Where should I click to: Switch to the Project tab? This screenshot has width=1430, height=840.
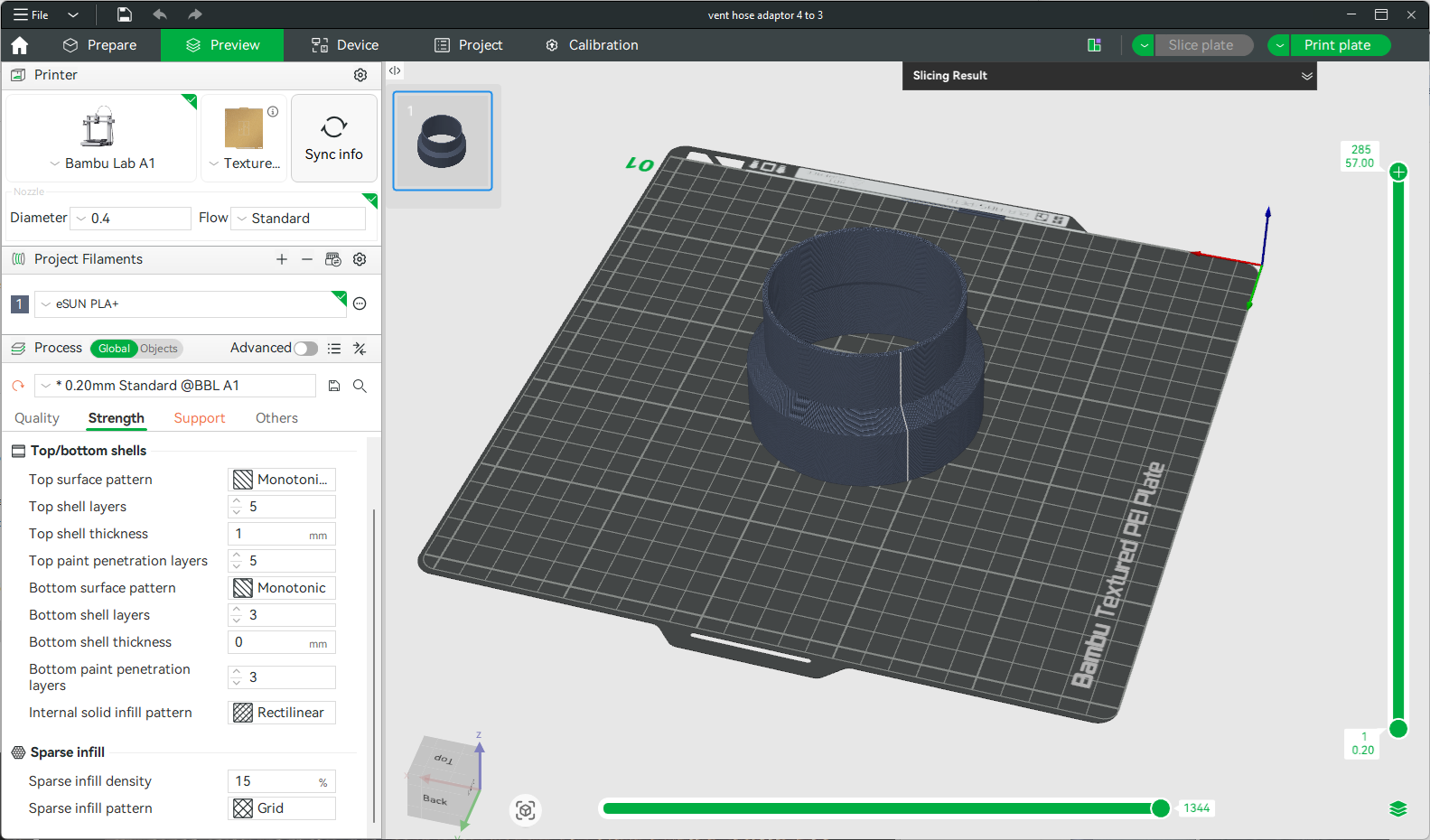pos(468,45)
